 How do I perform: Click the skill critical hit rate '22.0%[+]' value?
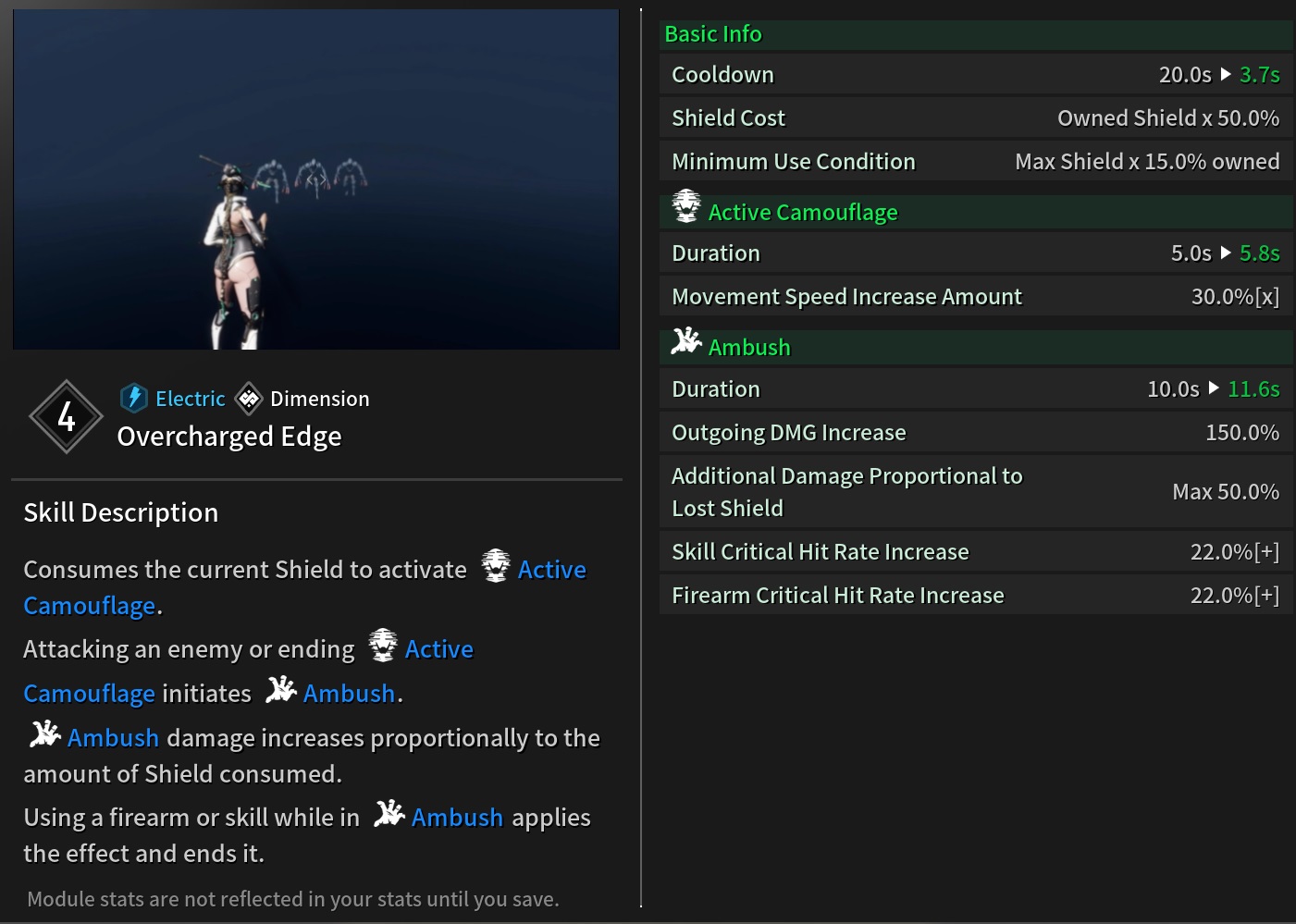(1235, 552)
